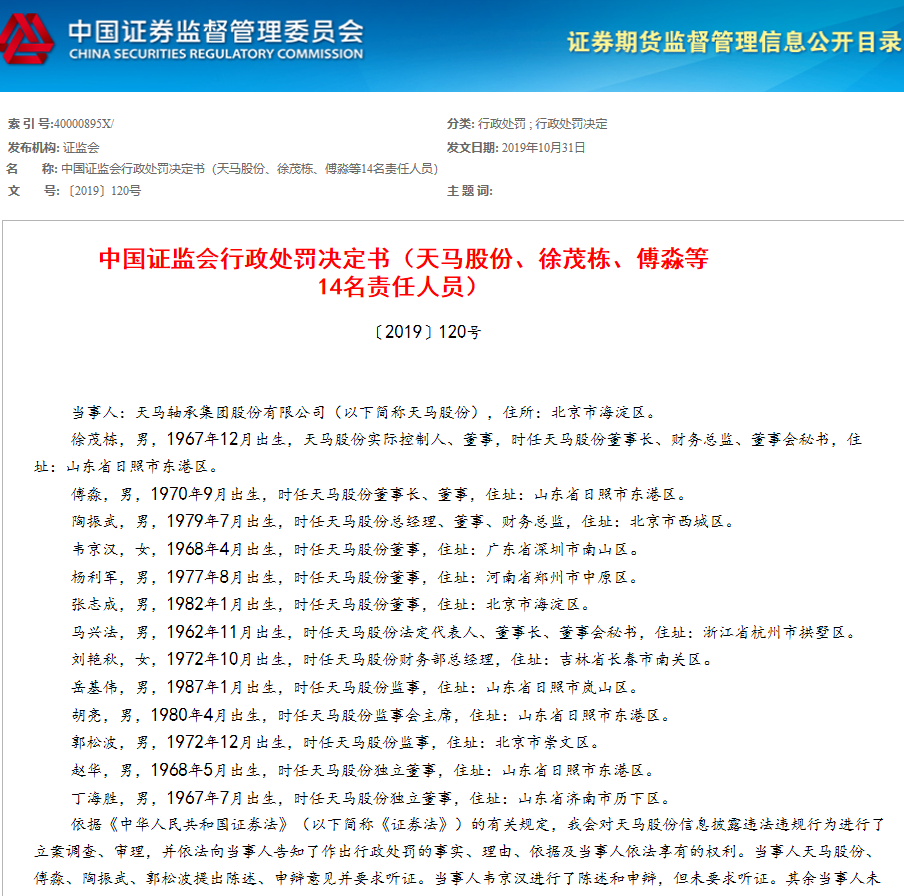The image size is (904, 896).
Task: Select the 杨利军 1977年8月出生 line
Action: pos(355,577)
